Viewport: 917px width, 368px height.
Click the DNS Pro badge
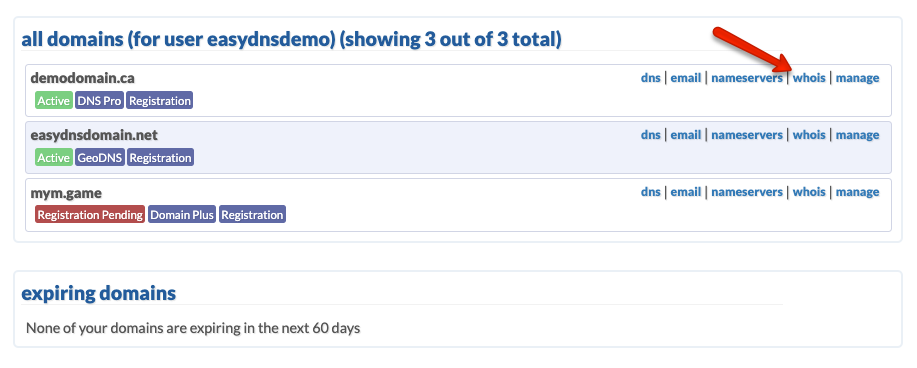pyautogui.click(x=99, y=101)
